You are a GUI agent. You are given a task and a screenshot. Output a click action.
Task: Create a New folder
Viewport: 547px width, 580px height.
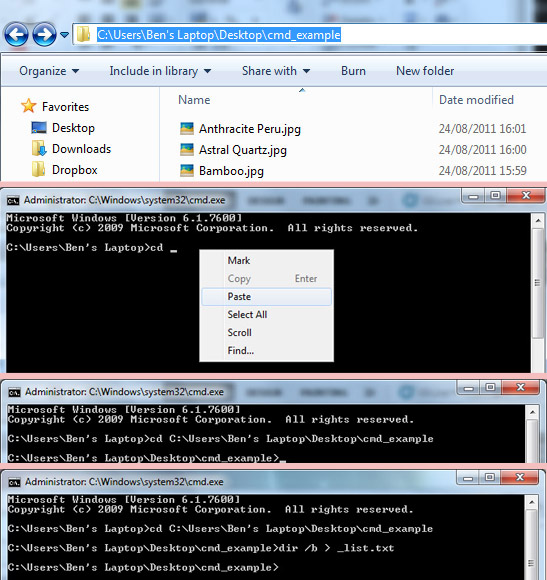click(425, 71)
